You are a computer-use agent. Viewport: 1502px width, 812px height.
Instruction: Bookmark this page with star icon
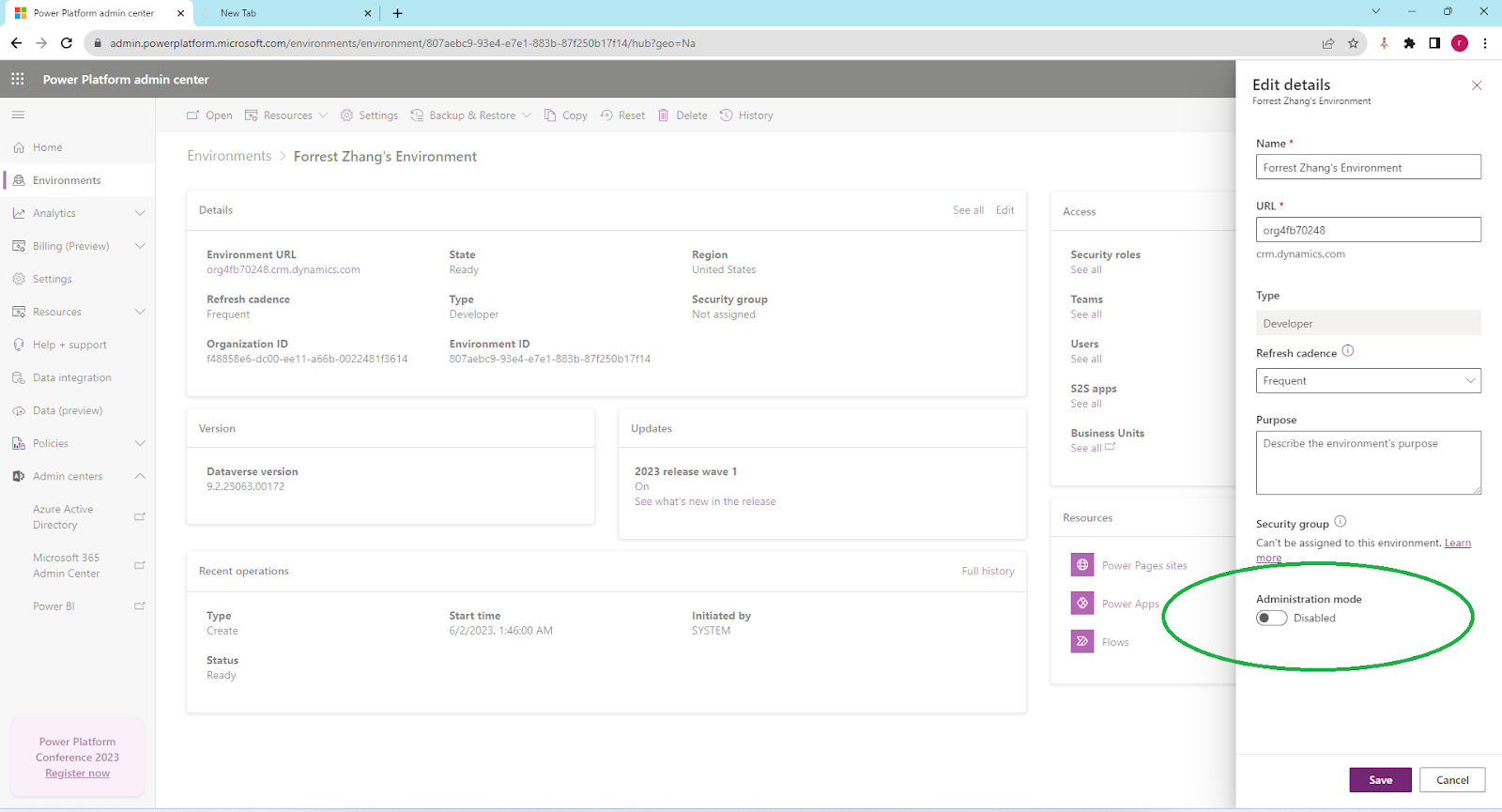click(x=1353, y=43)
